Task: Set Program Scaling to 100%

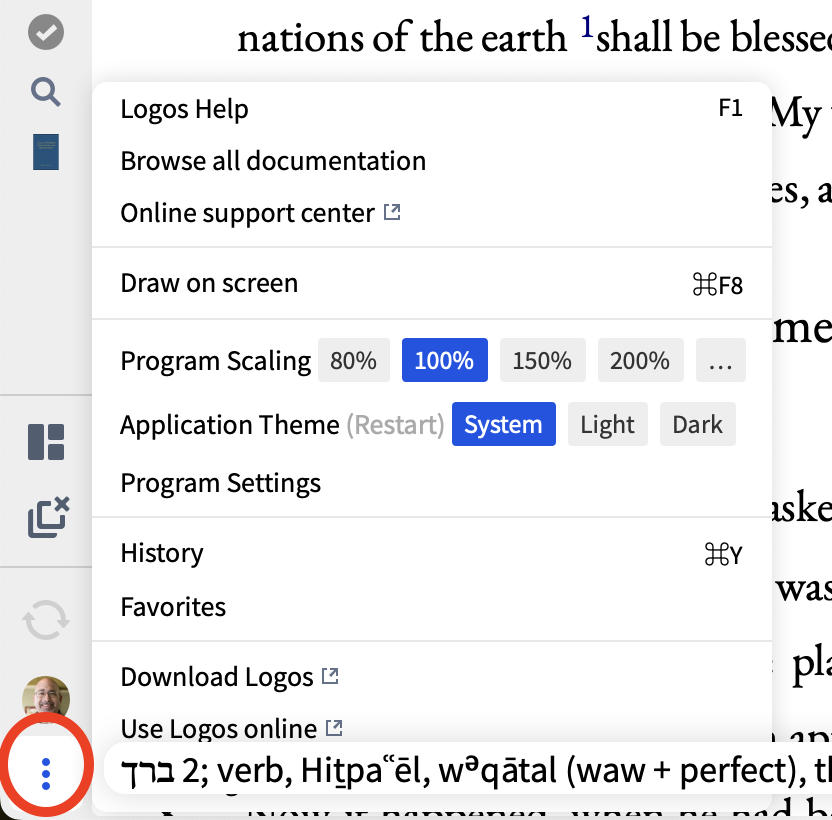Action: point(445,360)
